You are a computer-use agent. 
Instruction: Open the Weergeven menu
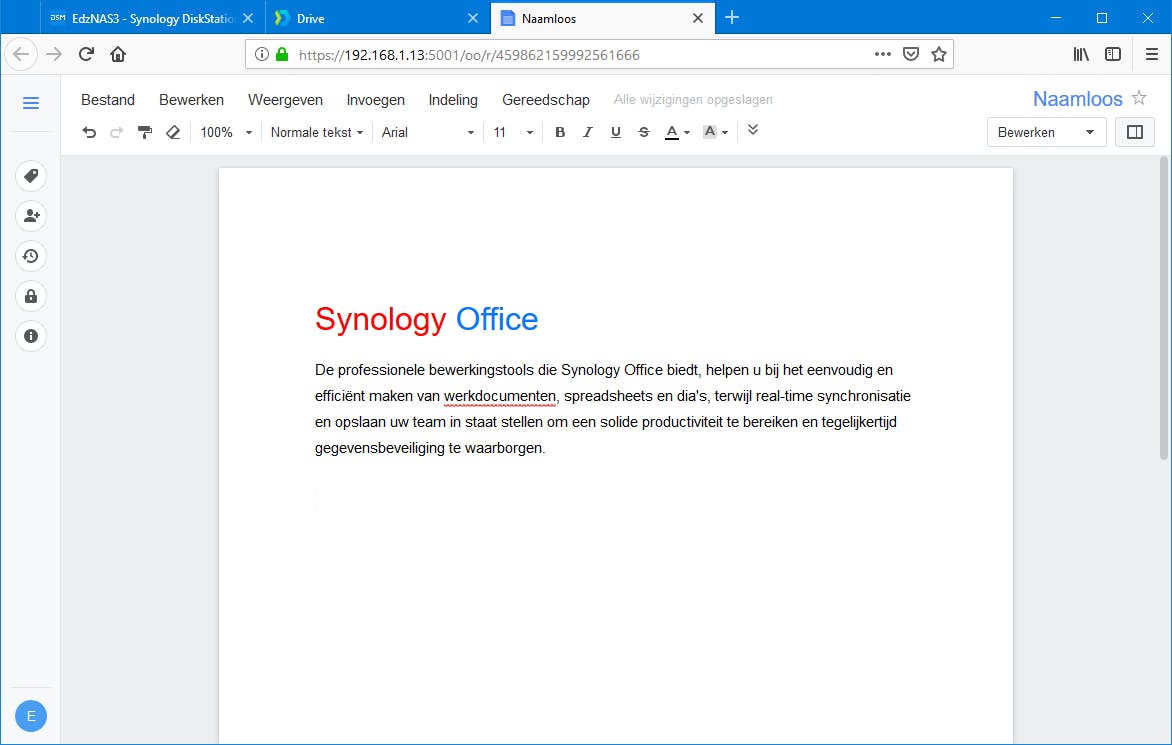pos(286,99)
